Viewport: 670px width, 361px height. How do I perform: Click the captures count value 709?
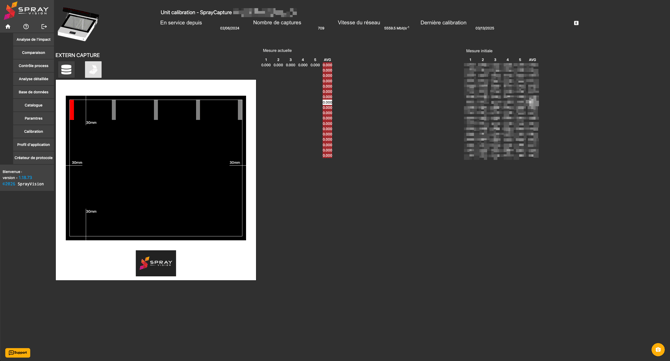[321, 28]
